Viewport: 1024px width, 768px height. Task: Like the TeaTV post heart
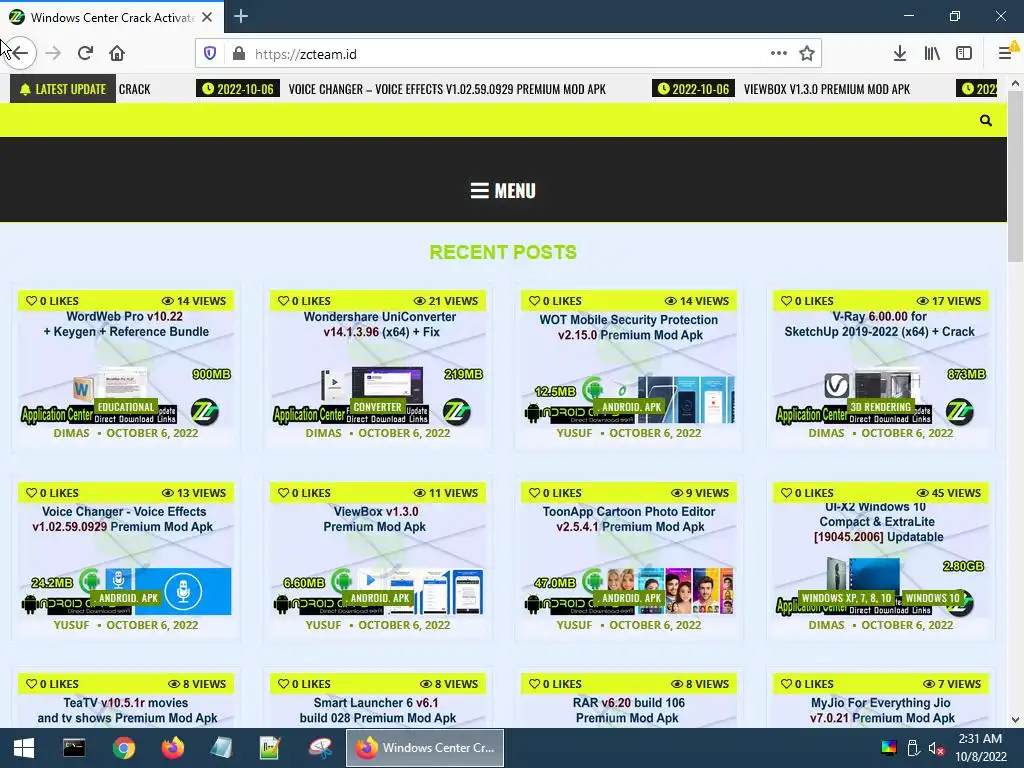pos(31,684)
